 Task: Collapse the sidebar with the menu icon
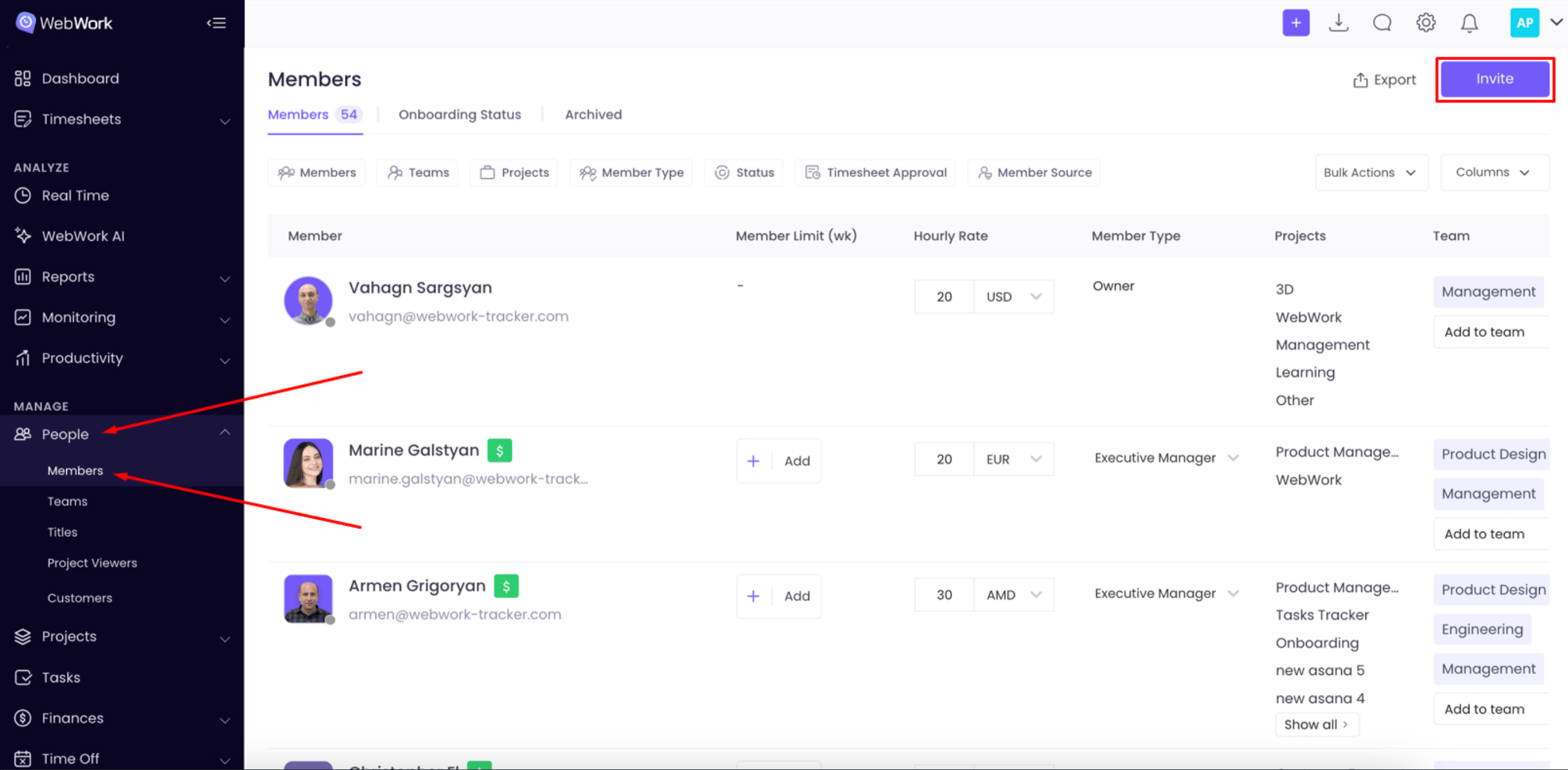click(x=216, y=23)
